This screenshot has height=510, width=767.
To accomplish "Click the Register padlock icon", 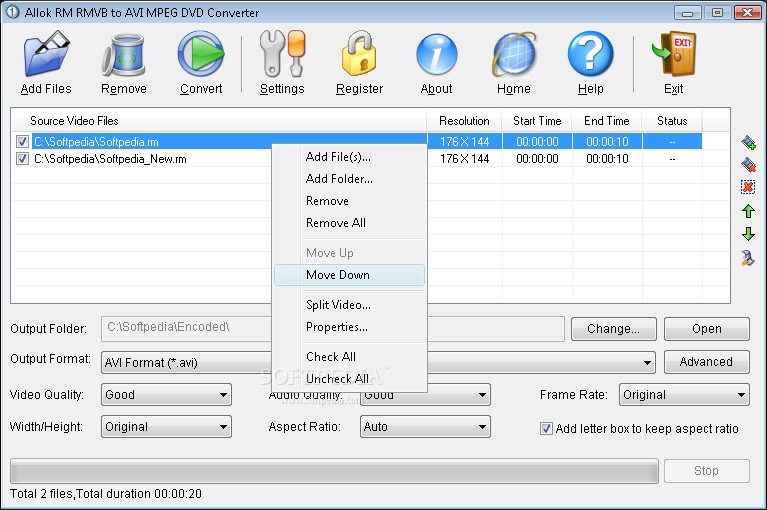I will 359,54.
